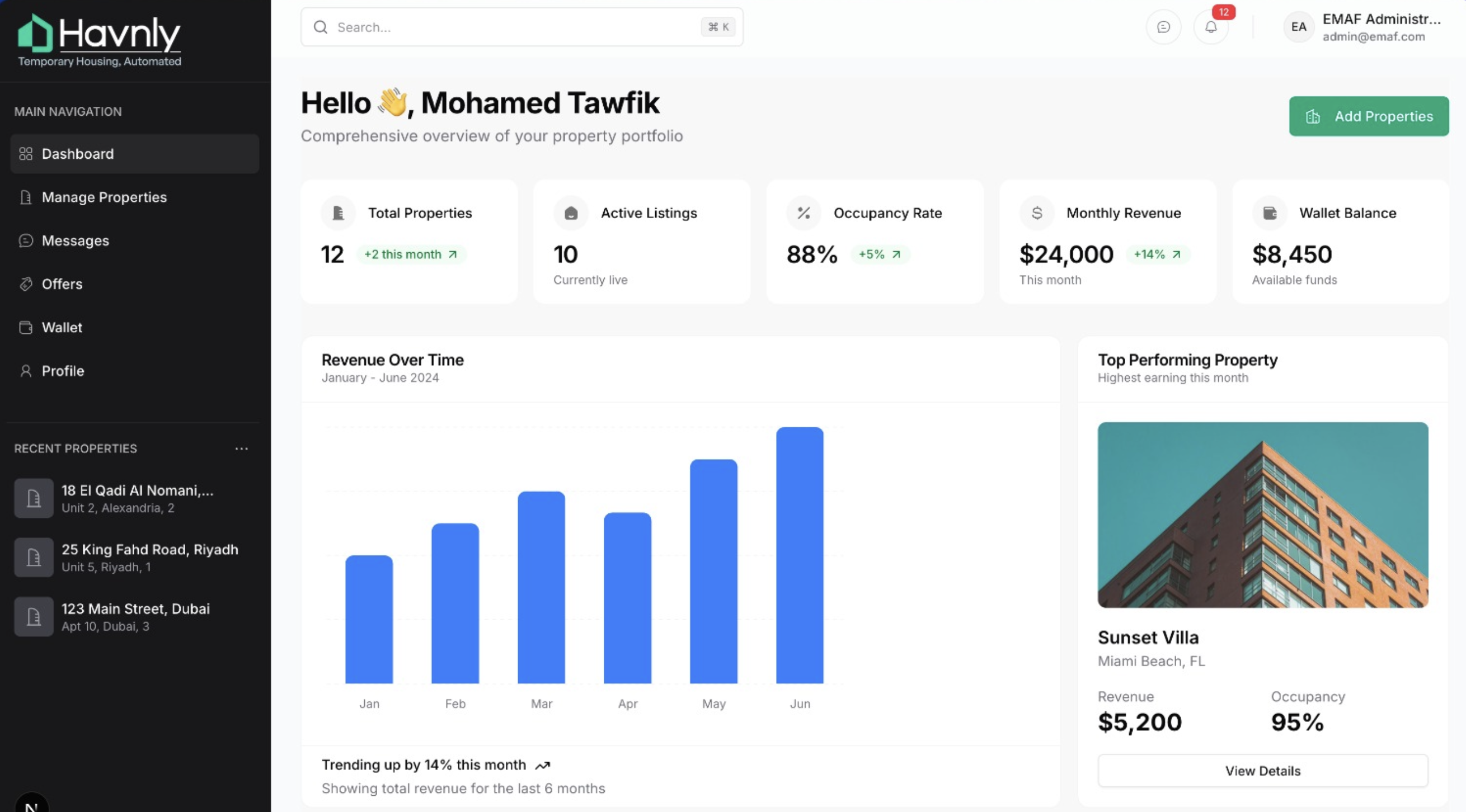This screenshot has height=812, width=1466.
Task: Click the June bar in revenue chart
Action: point(800,555)
